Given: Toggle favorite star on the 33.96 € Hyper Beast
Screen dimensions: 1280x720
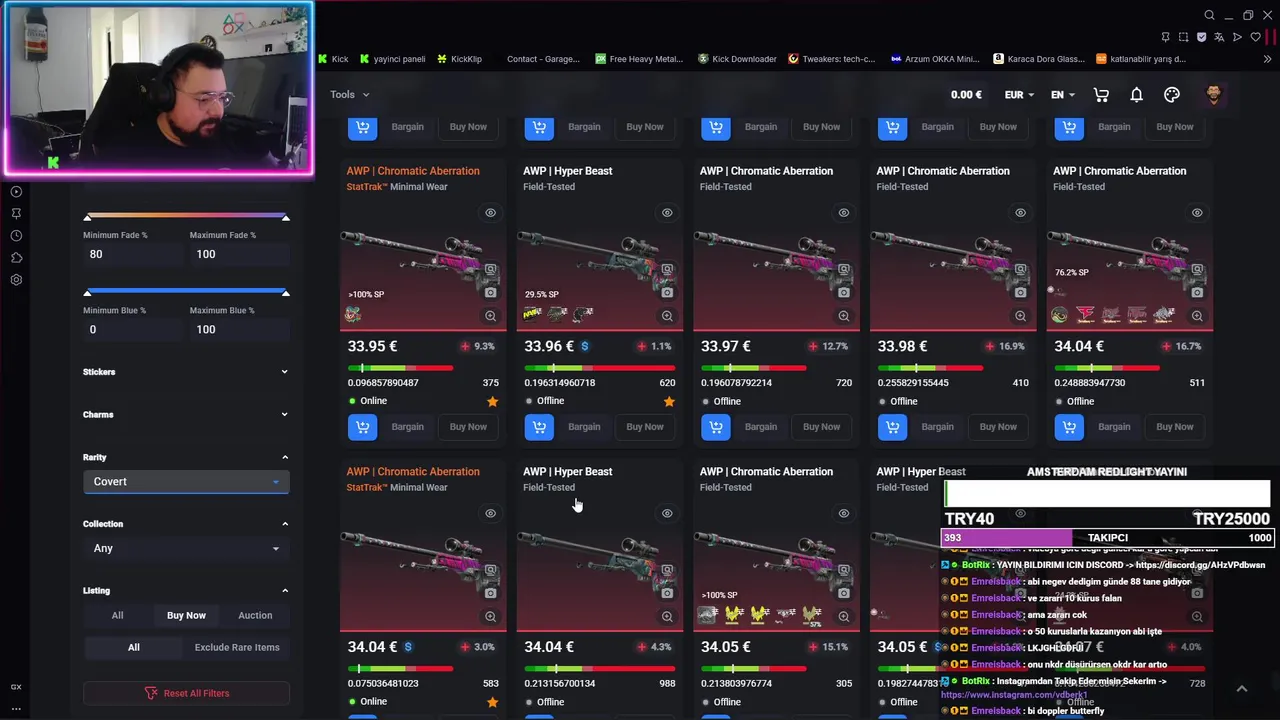Looking at the screenshot, I should pyautogui.click(x=669, y=401).
